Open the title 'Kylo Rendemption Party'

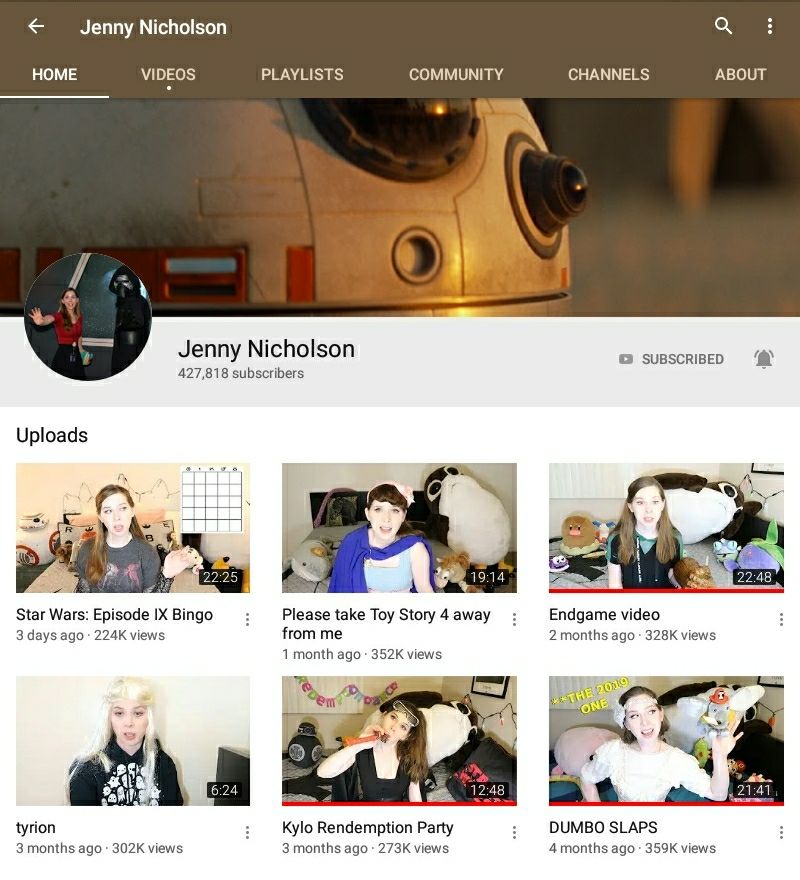point(368,828)
